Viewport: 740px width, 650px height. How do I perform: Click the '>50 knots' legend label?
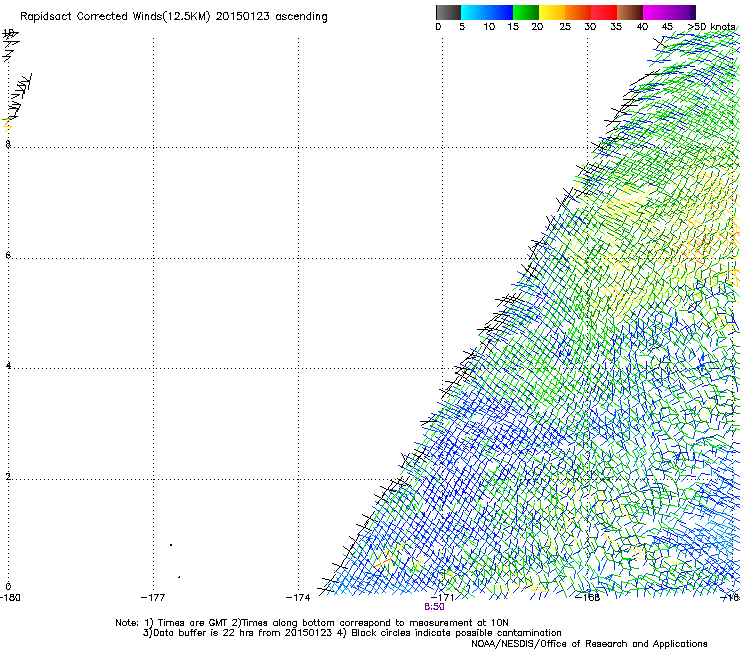pyautogui.click(x=711, y=27)
